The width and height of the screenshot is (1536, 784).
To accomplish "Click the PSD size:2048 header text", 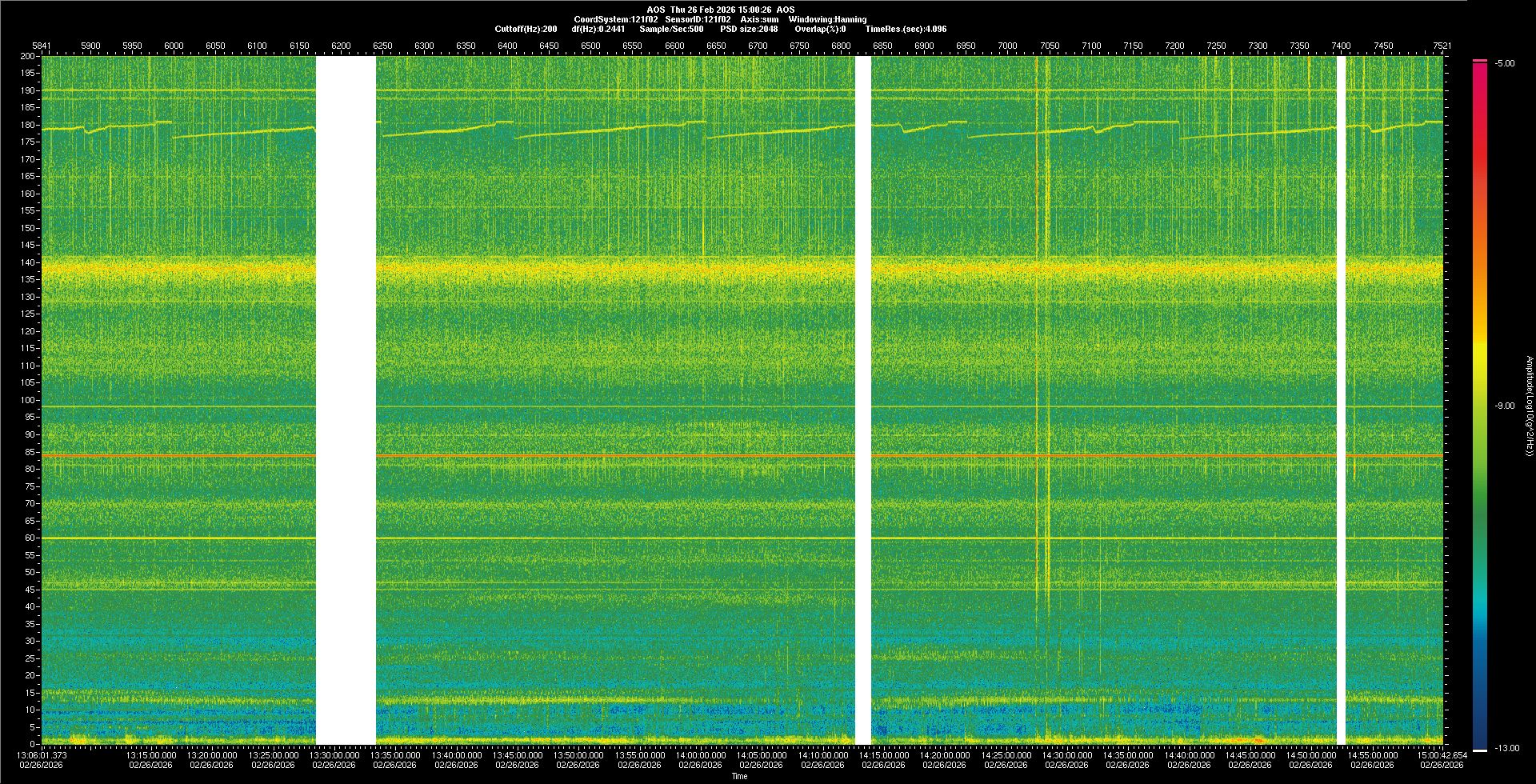I will [749, 29].
